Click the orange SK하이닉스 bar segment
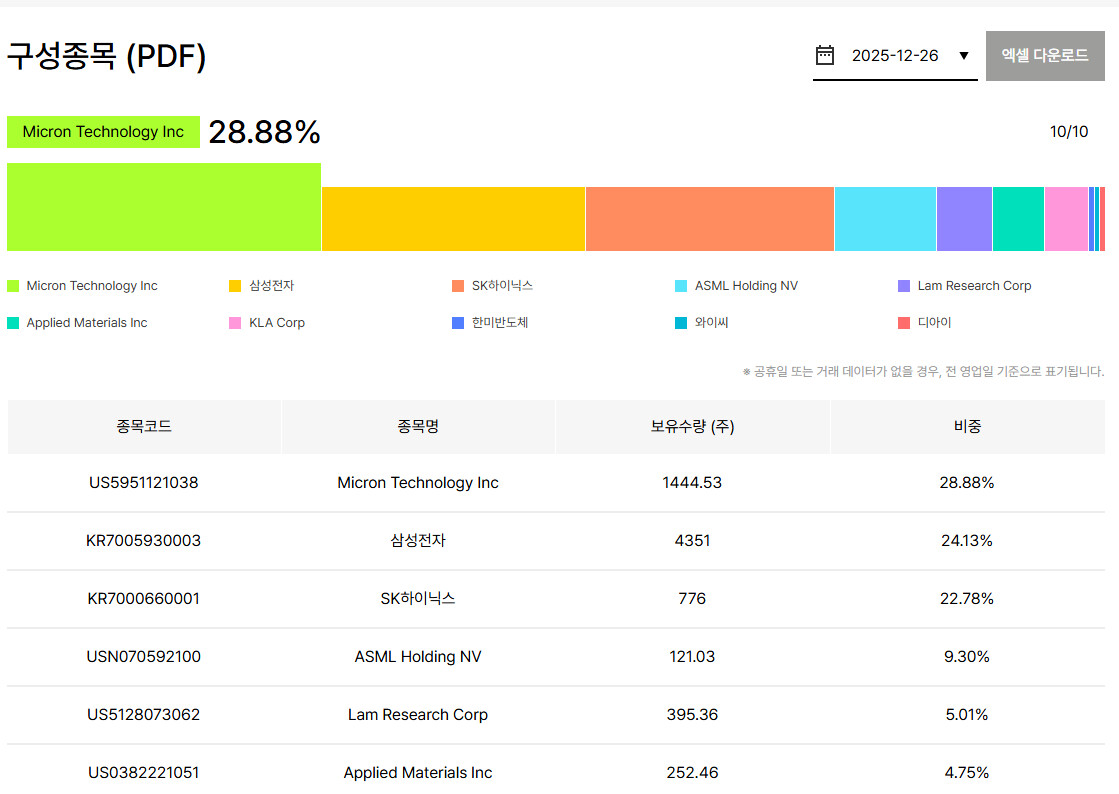 coord(709,219)
